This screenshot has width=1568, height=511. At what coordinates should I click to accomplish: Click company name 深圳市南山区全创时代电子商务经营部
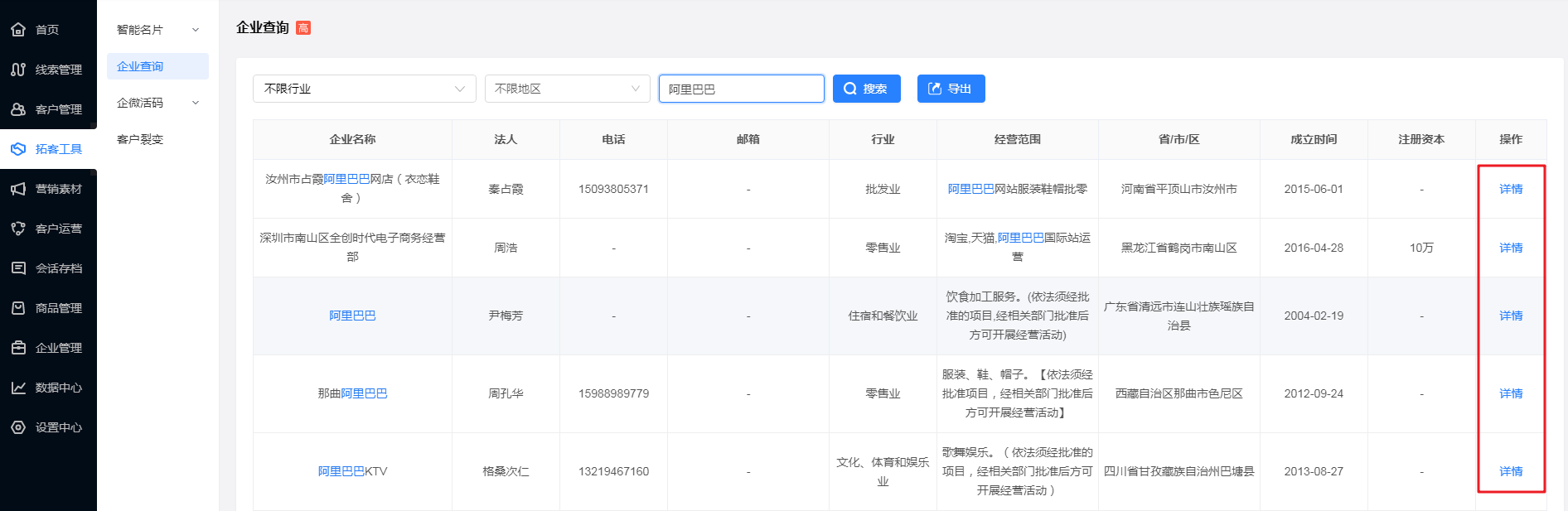click(352, 248)
